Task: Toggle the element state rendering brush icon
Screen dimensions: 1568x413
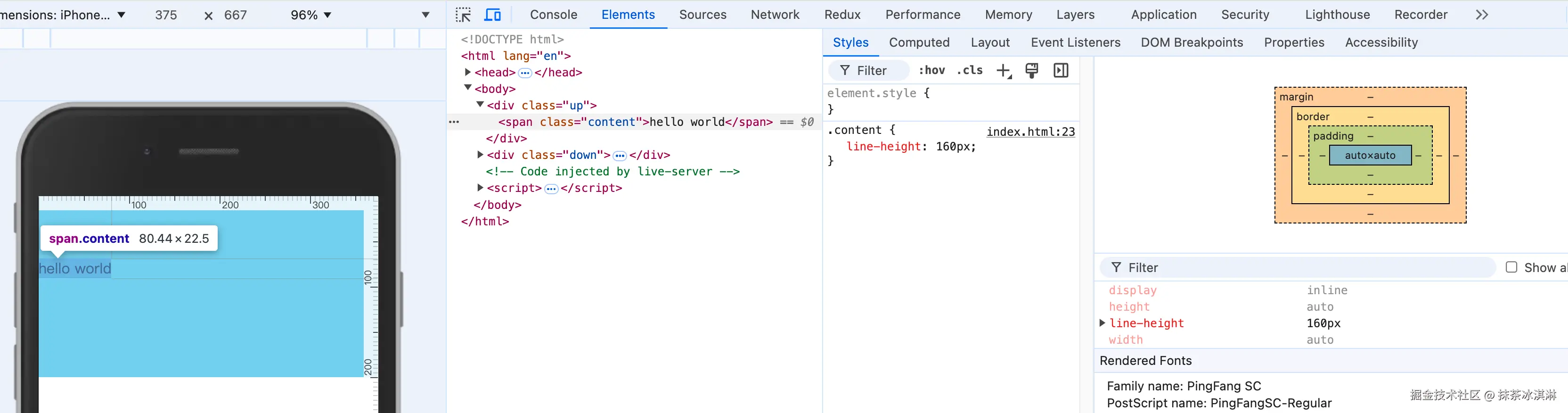Action: coord(1032,71)
